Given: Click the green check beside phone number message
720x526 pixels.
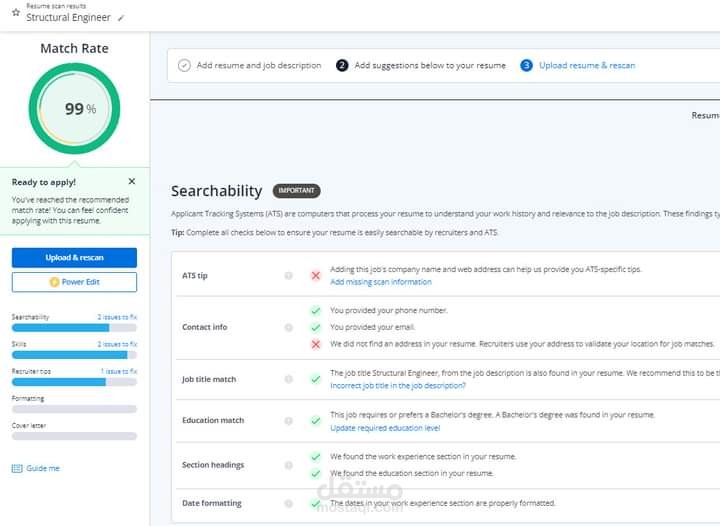Looking at the screenshot, I should click(315, 311).
